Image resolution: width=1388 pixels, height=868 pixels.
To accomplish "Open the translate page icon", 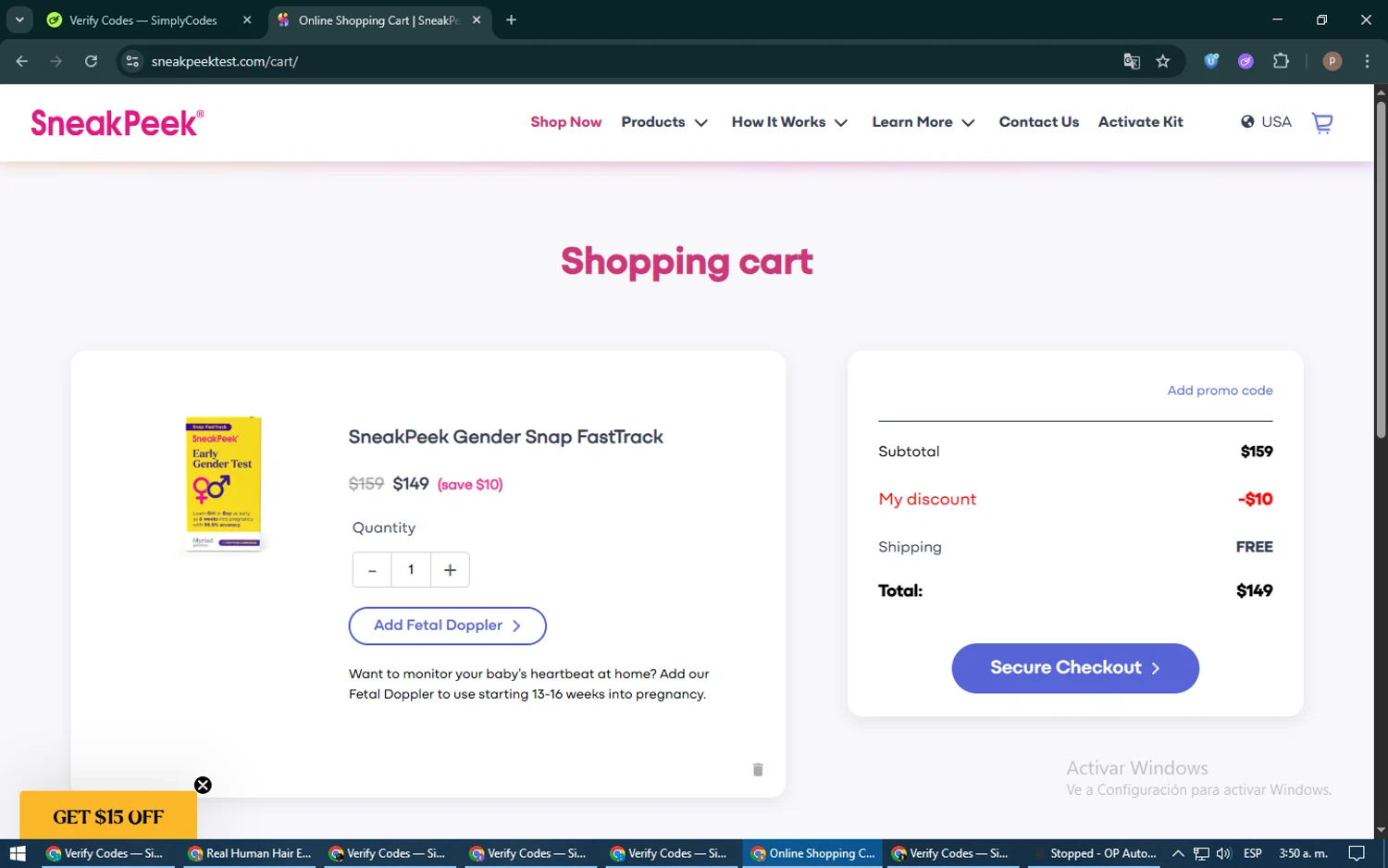I will (x=1132, y=61).
